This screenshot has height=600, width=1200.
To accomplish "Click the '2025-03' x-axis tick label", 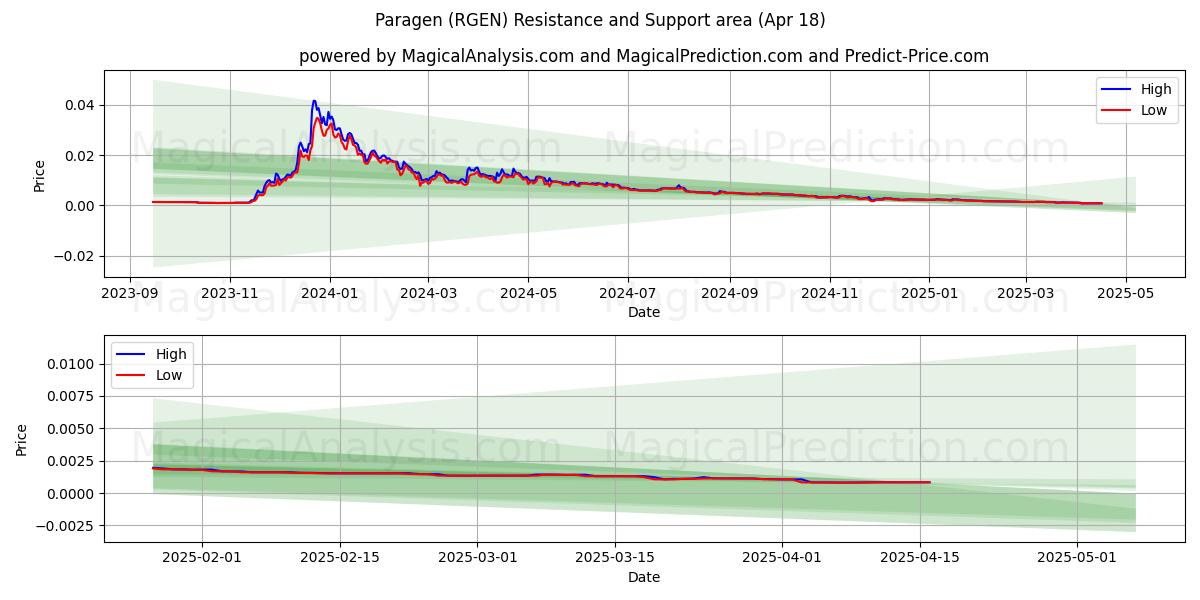I will (1026, 293).
